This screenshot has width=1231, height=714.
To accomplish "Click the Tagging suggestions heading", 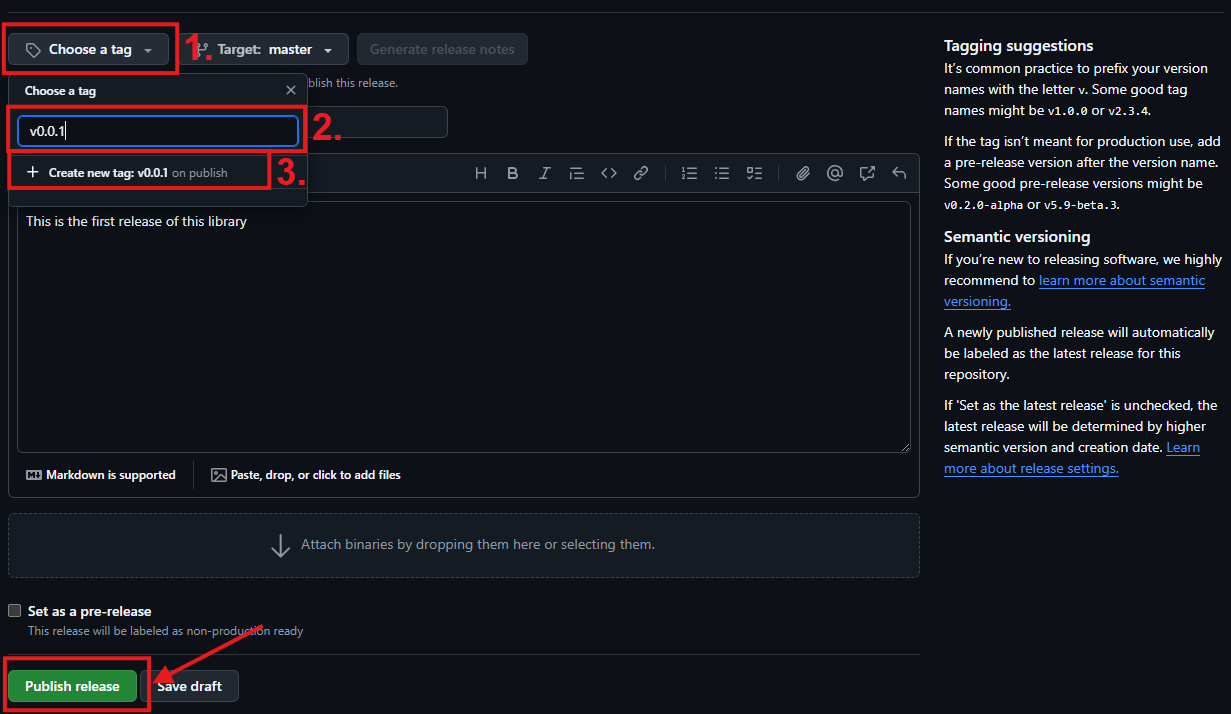I will click(1019, 45).
